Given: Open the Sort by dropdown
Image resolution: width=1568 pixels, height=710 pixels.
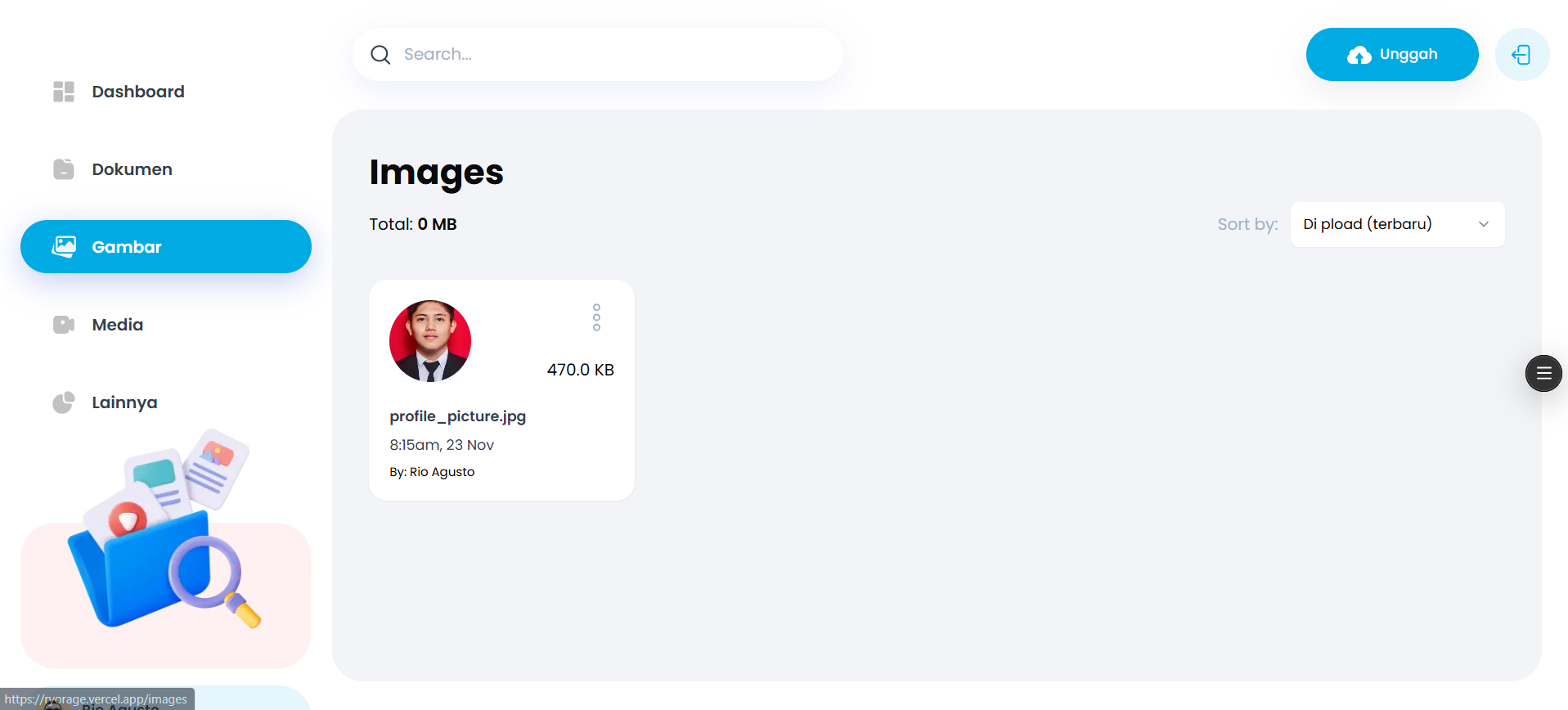Looking at the screenshot, I should point(1396,224).
